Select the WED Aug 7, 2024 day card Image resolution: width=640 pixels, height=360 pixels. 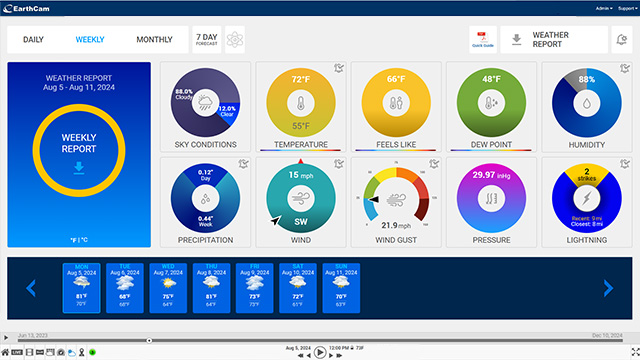[168, 288]
